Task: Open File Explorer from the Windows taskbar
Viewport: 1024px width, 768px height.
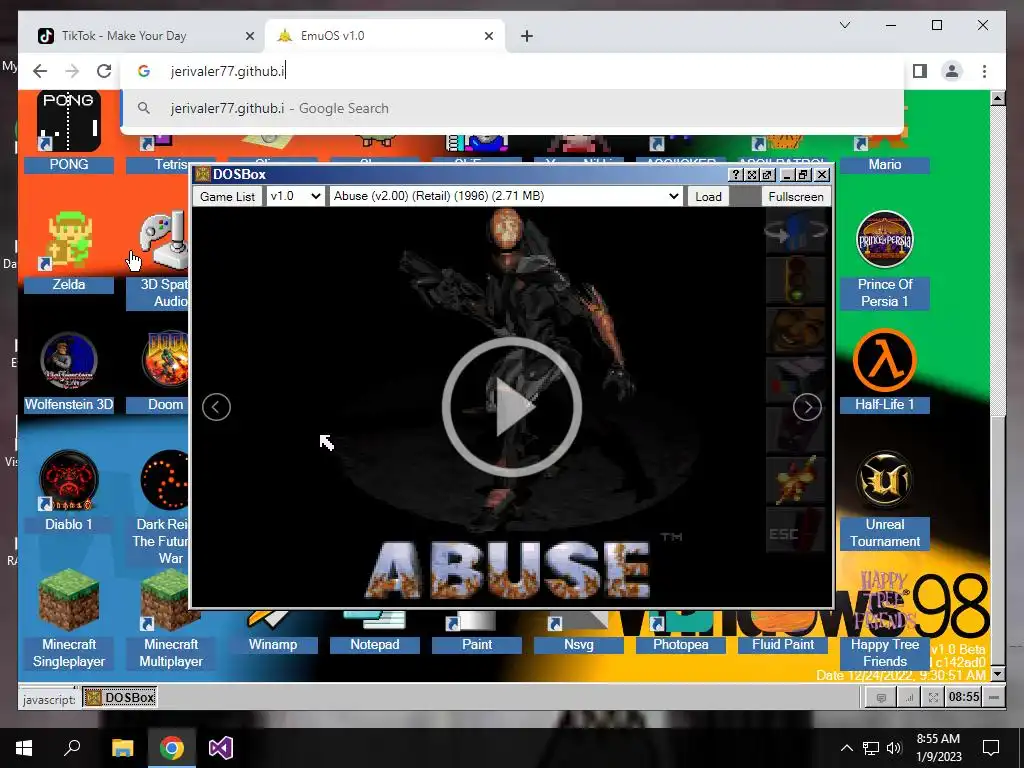Action: pos(122,748)
